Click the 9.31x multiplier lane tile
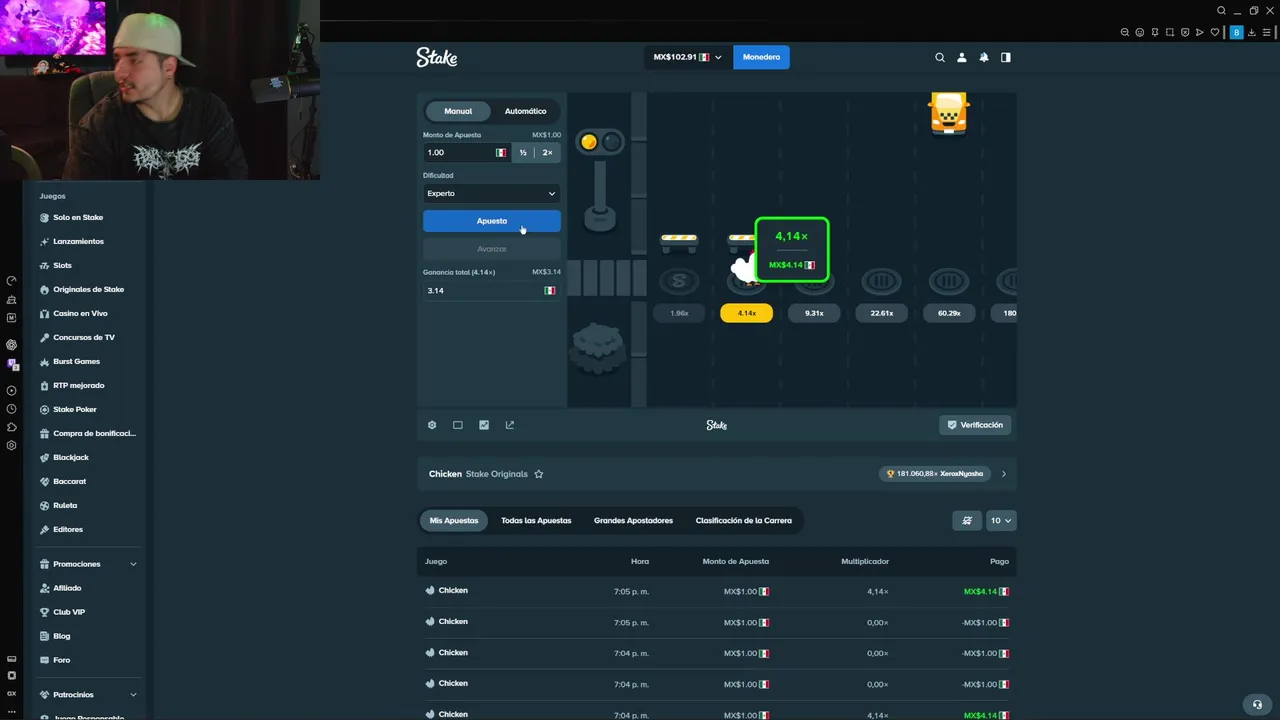1280x720 pixels. pyautogui.click(x=814, y=313)
